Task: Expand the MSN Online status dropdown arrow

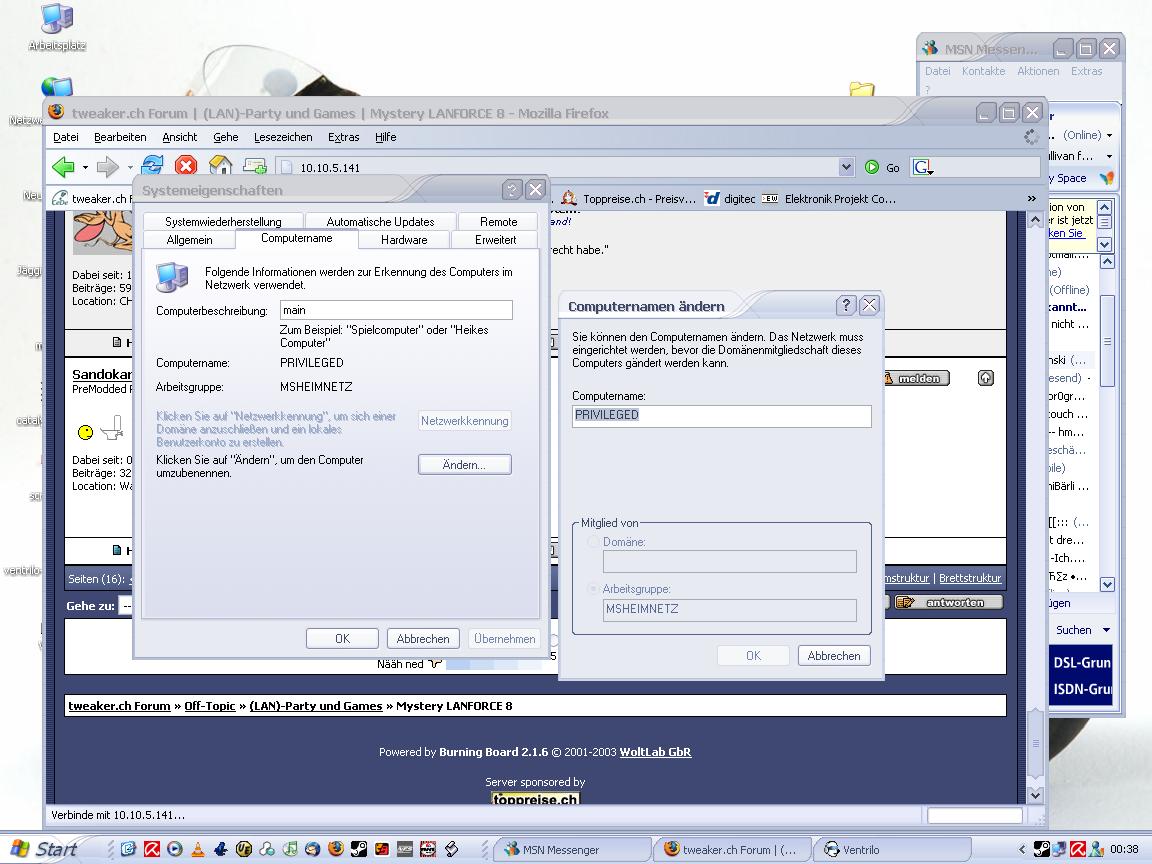Action: 1109,136
